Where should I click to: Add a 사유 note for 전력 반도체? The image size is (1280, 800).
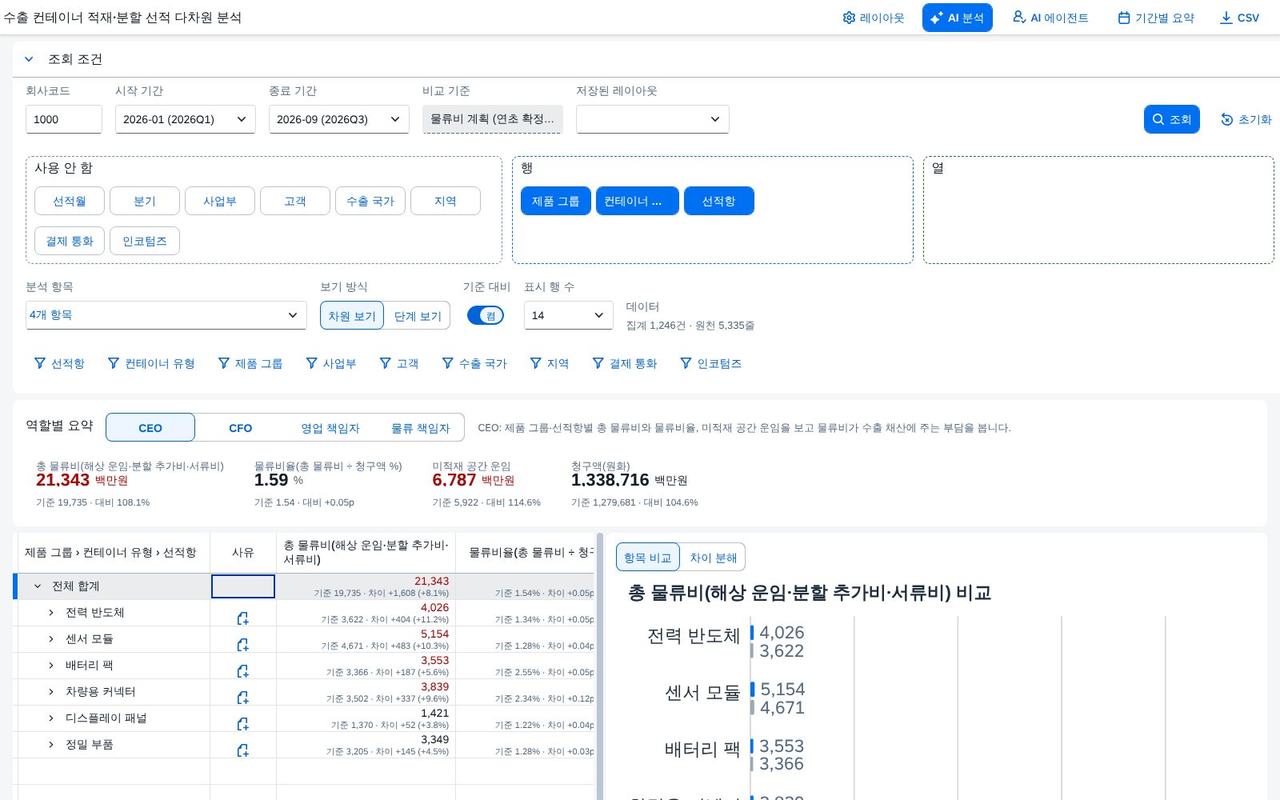(x=242, y=618)
